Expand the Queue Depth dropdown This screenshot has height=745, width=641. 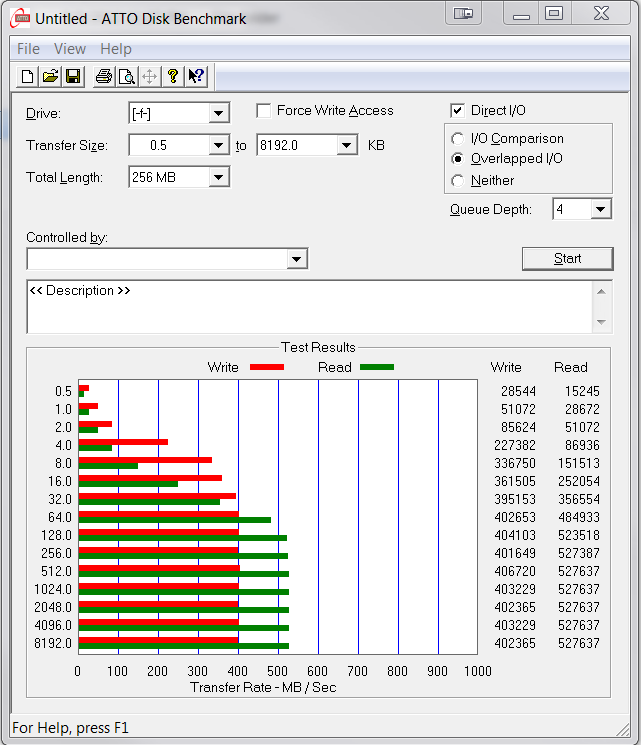point(600,209)
